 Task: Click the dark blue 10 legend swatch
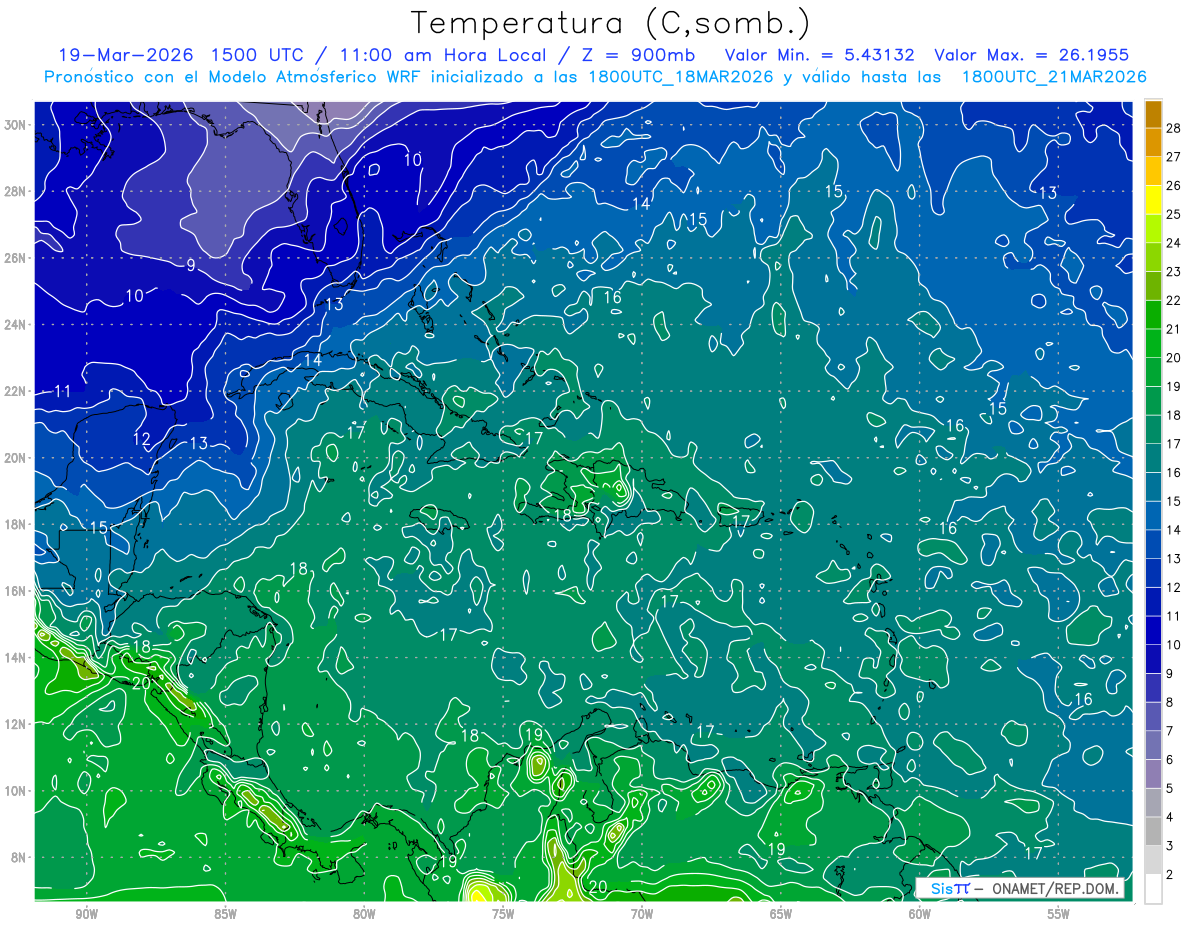pos(1153,630)
